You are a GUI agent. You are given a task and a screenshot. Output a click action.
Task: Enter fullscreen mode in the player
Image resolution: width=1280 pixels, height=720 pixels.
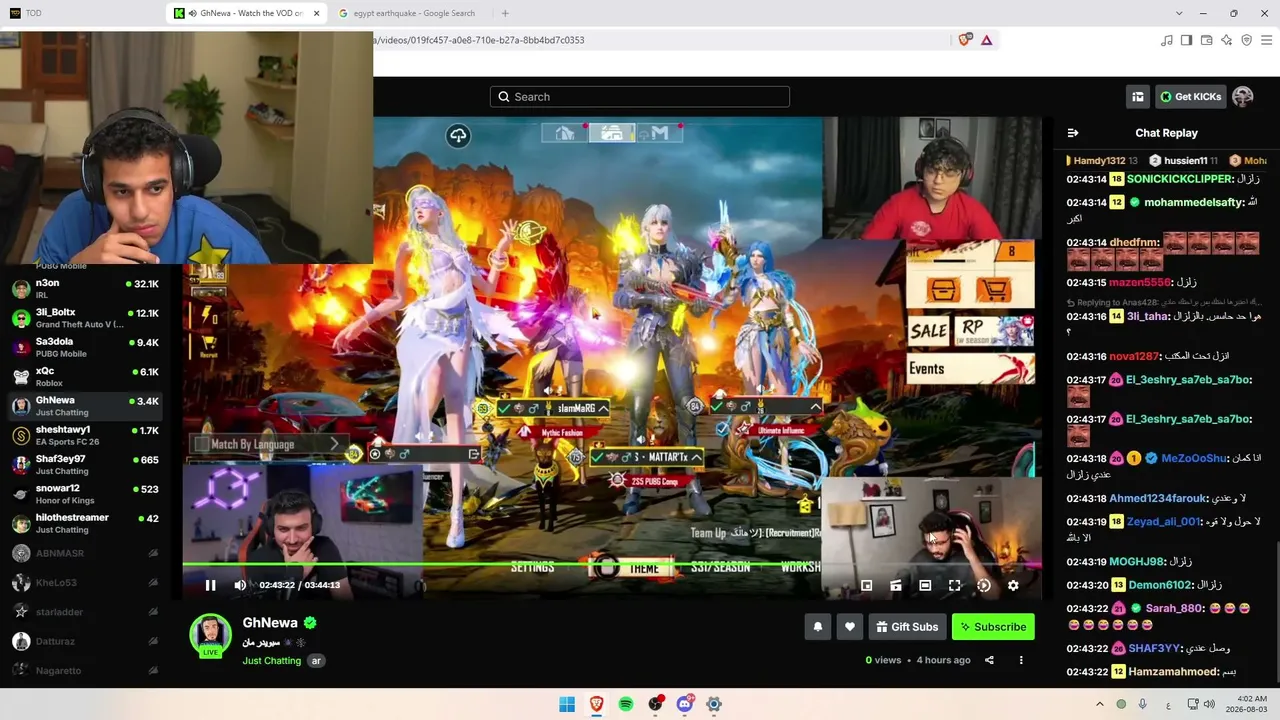[x=955, y=585]
